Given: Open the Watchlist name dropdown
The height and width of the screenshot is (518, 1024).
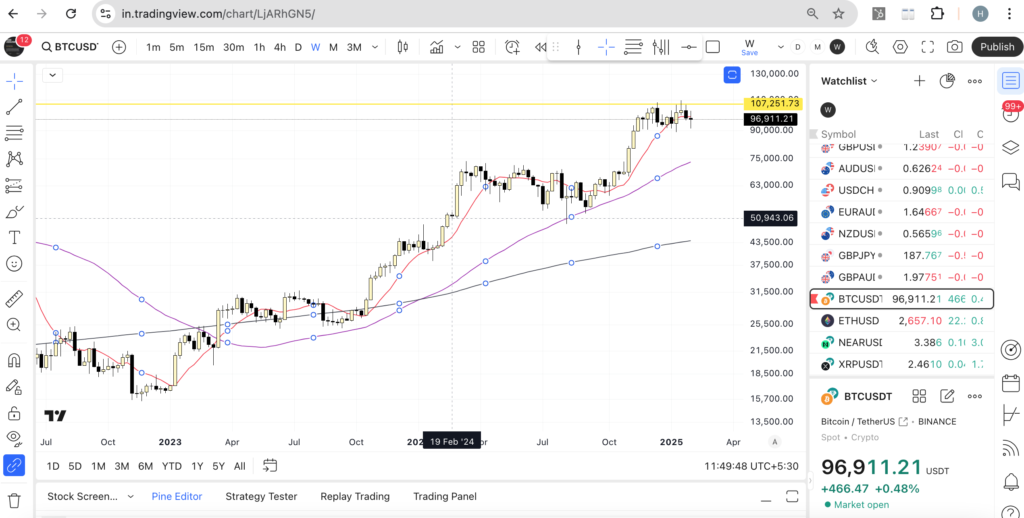Looking at the screenshot, I should click(849, 81).
